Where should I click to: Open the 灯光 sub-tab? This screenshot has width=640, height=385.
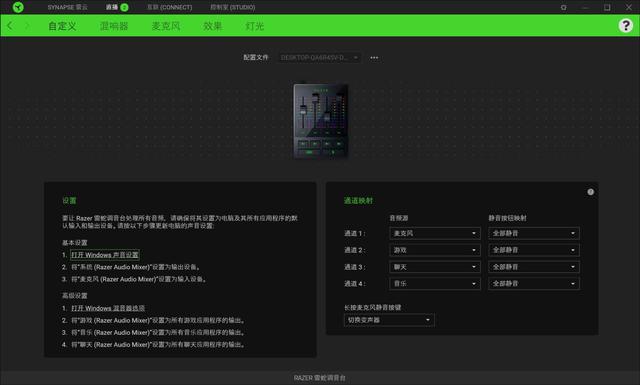255,26
